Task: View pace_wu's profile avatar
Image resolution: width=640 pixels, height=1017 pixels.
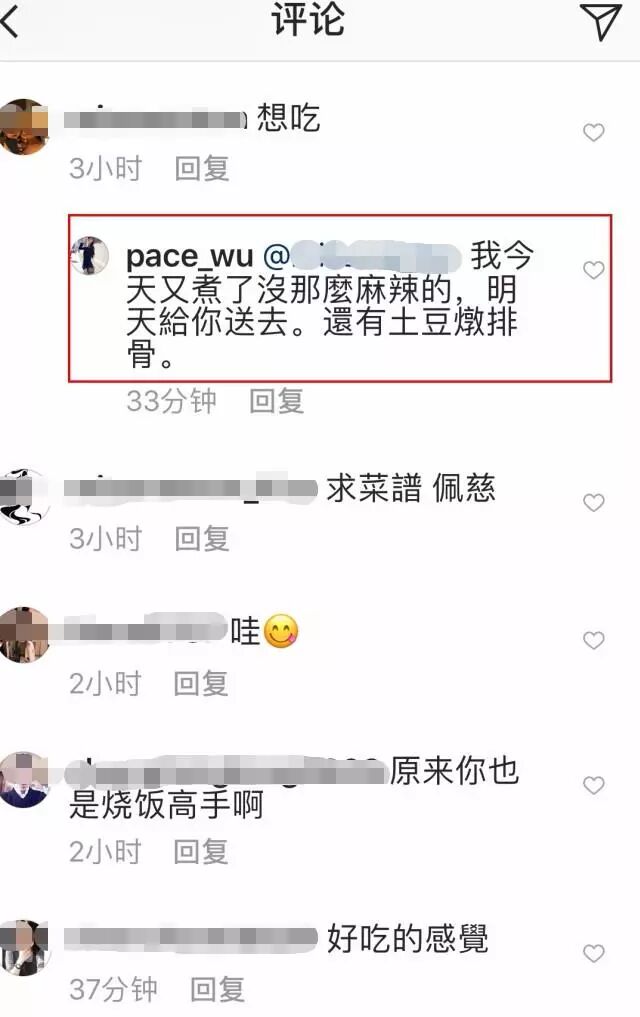Action: 89,255
